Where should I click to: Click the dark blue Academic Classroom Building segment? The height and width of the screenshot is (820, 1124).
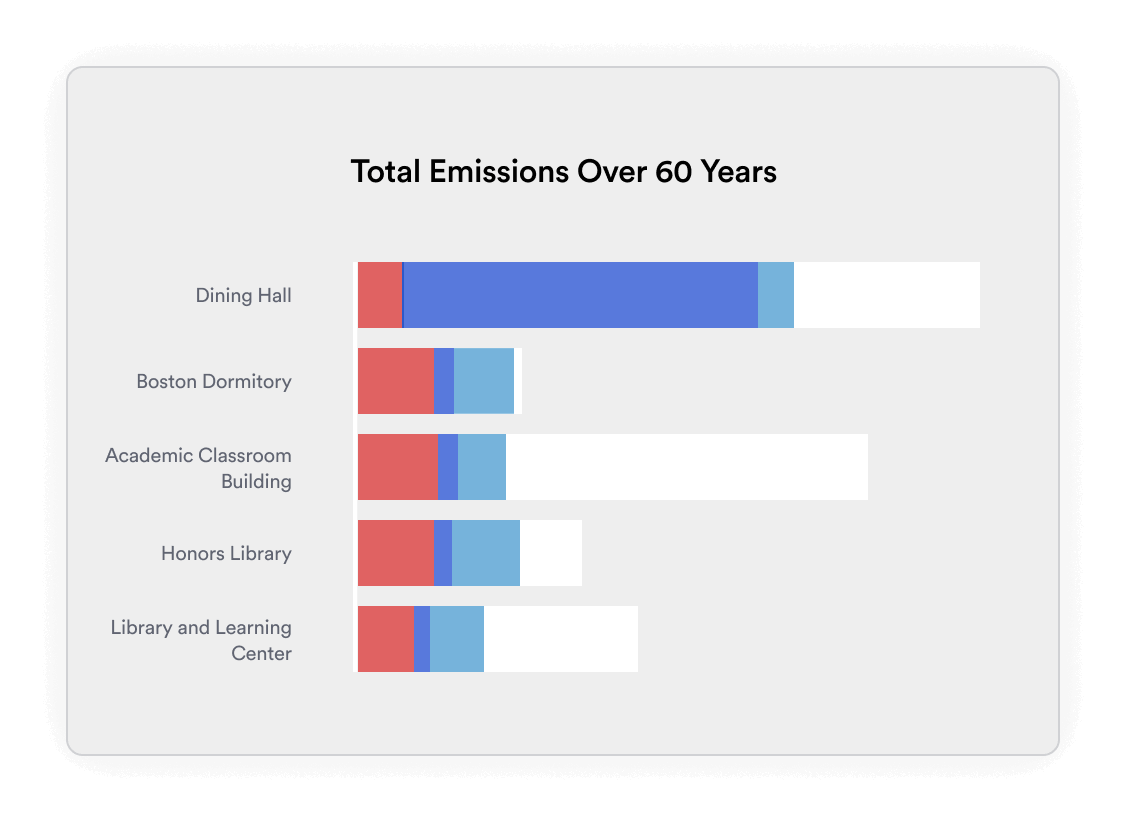448,467
